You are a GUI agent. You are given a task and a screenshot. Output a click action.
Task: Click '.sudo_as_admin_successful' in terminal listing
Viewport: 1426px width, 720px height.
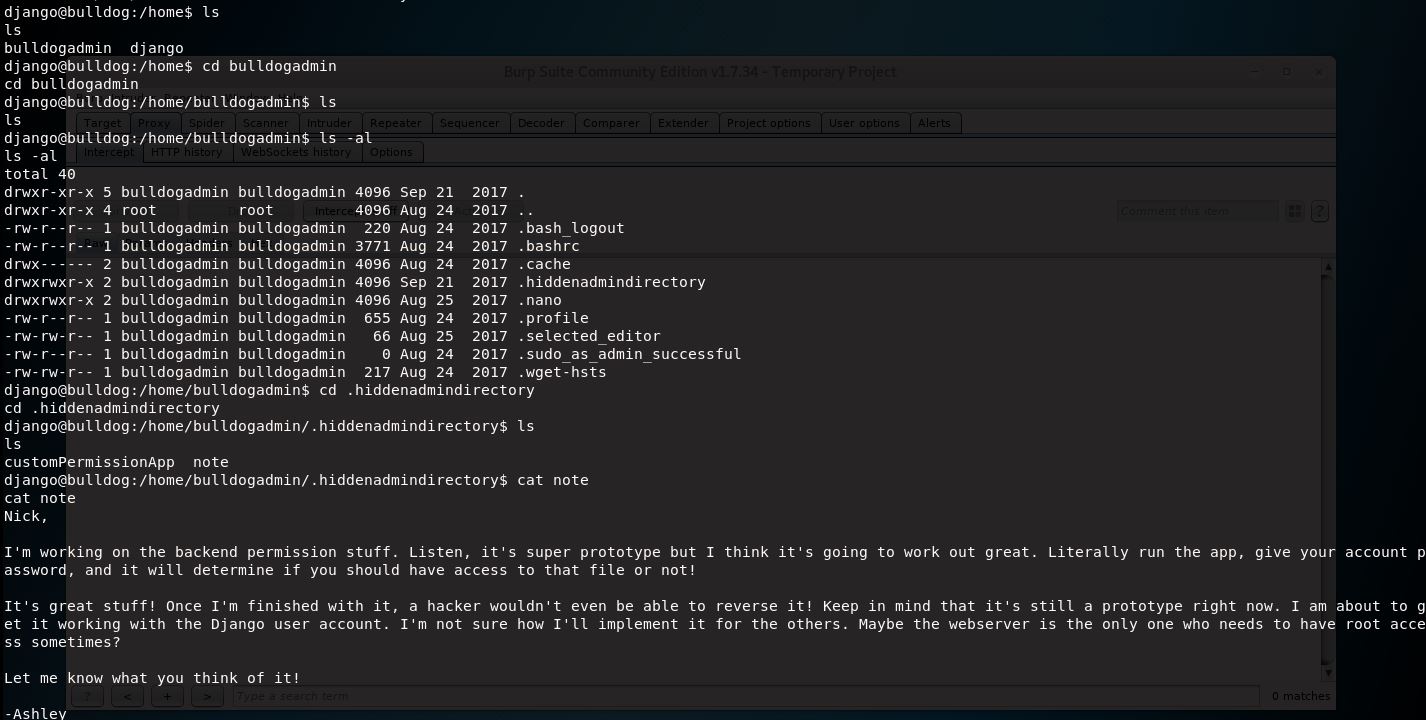click(x=629, y=354)
